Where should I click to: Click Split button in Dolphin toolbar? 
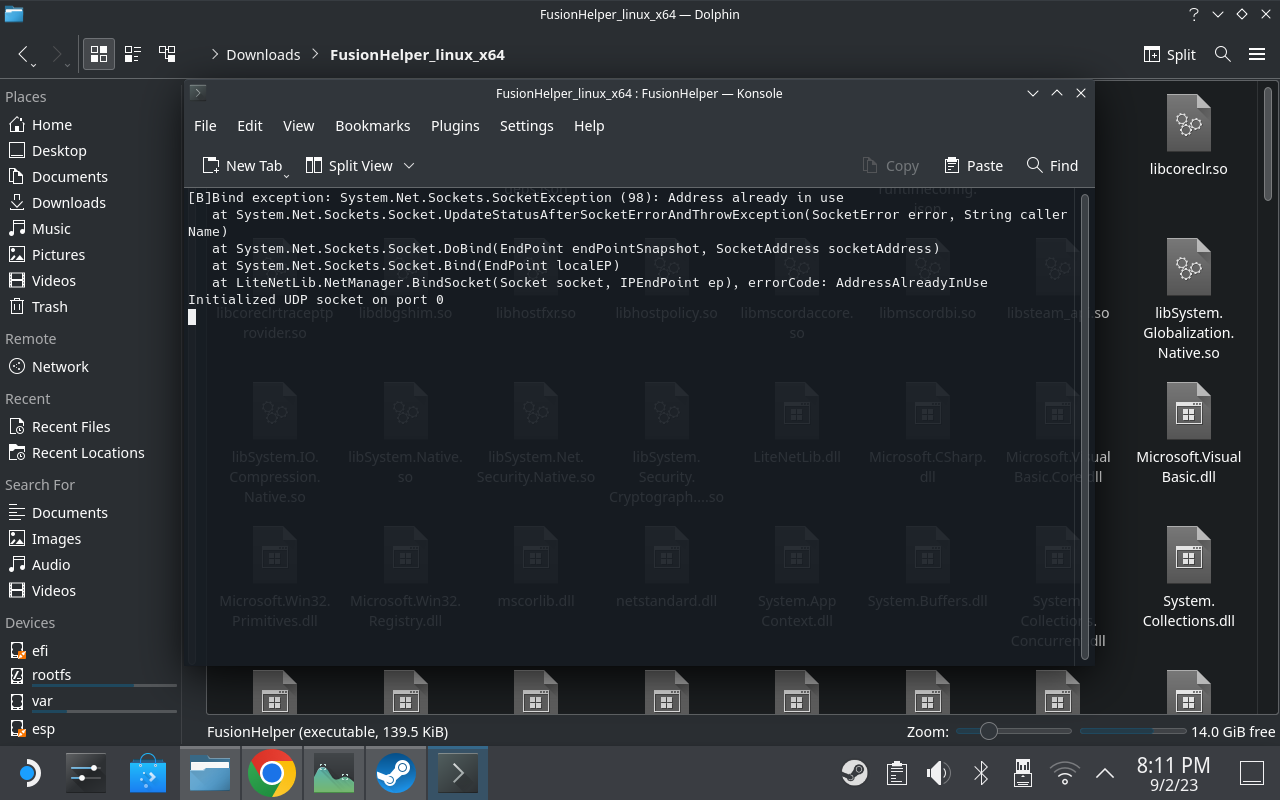(x=1170, y=54)
